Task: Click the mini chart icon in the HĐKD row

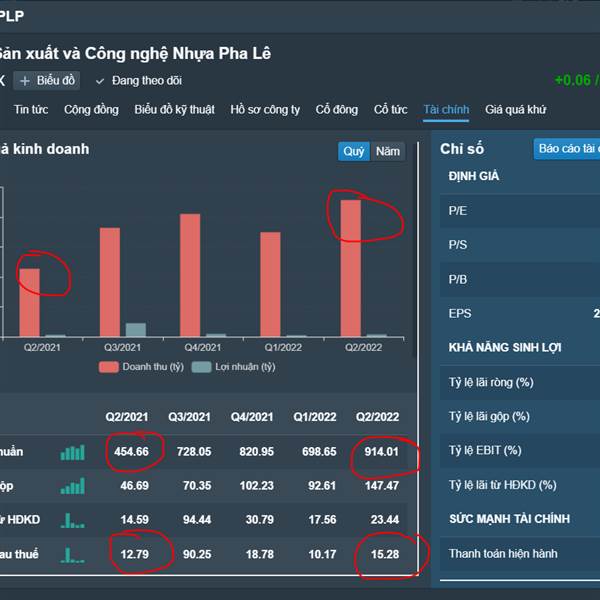Action: [x=72, y=520]
